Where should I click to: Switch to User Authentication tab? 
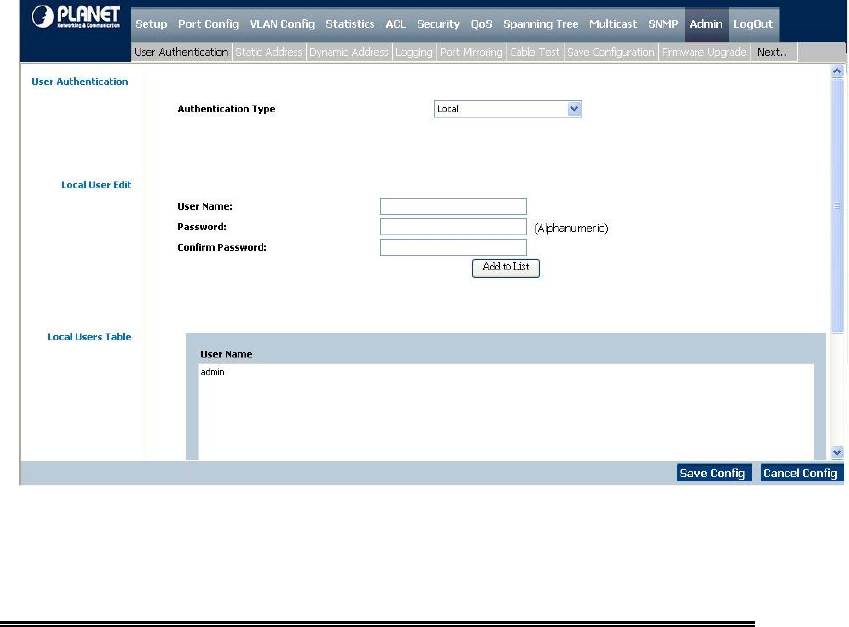tap(181, 52)
